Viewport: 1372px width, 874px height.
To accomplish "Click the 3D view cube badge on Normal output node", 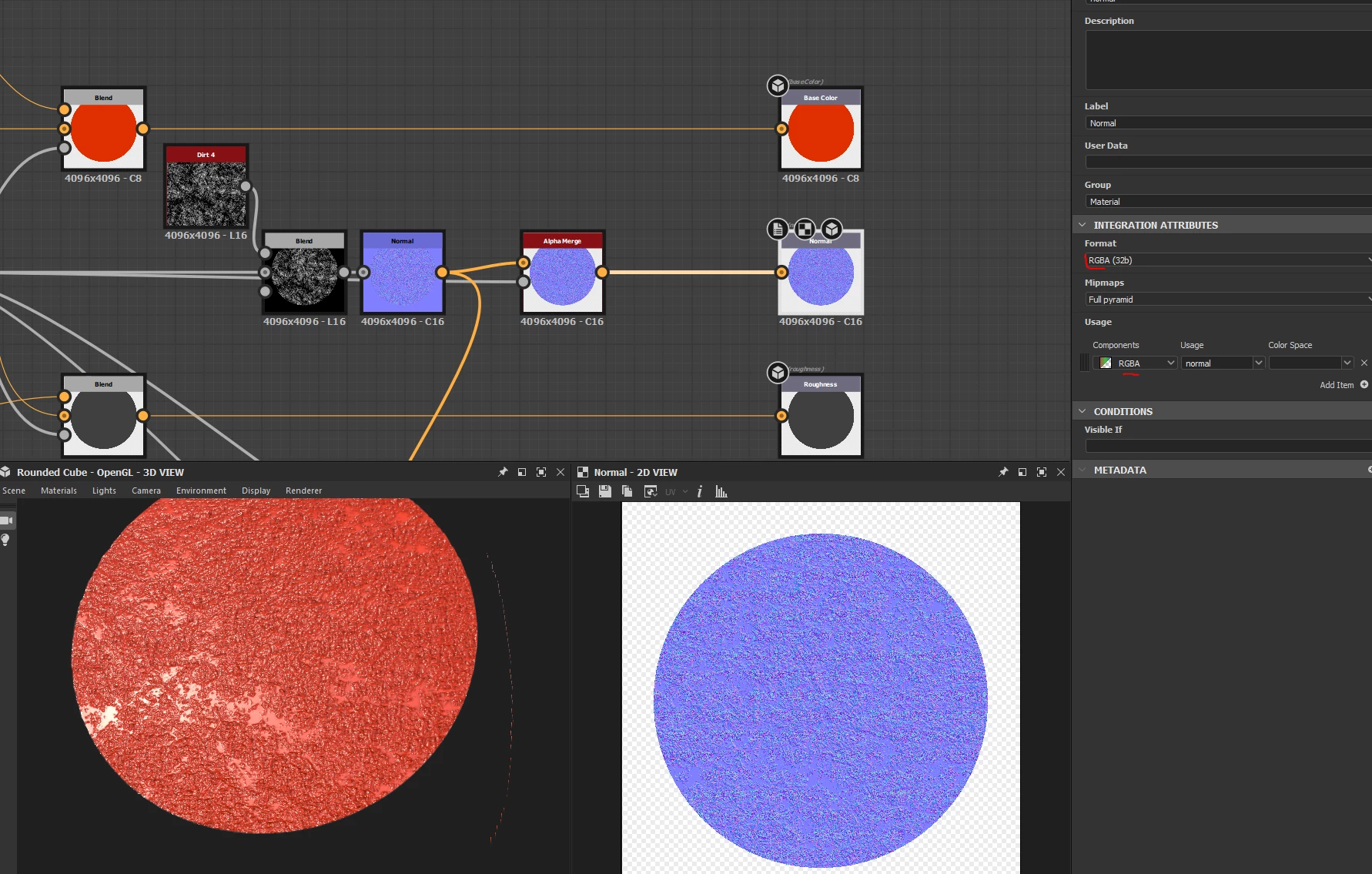I will 832,229.
